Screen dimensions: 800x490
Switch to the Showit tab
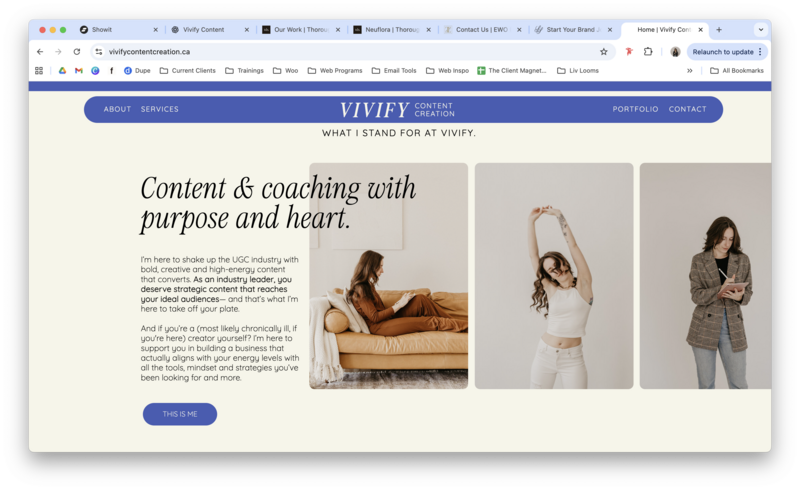(x=119, y=30)
